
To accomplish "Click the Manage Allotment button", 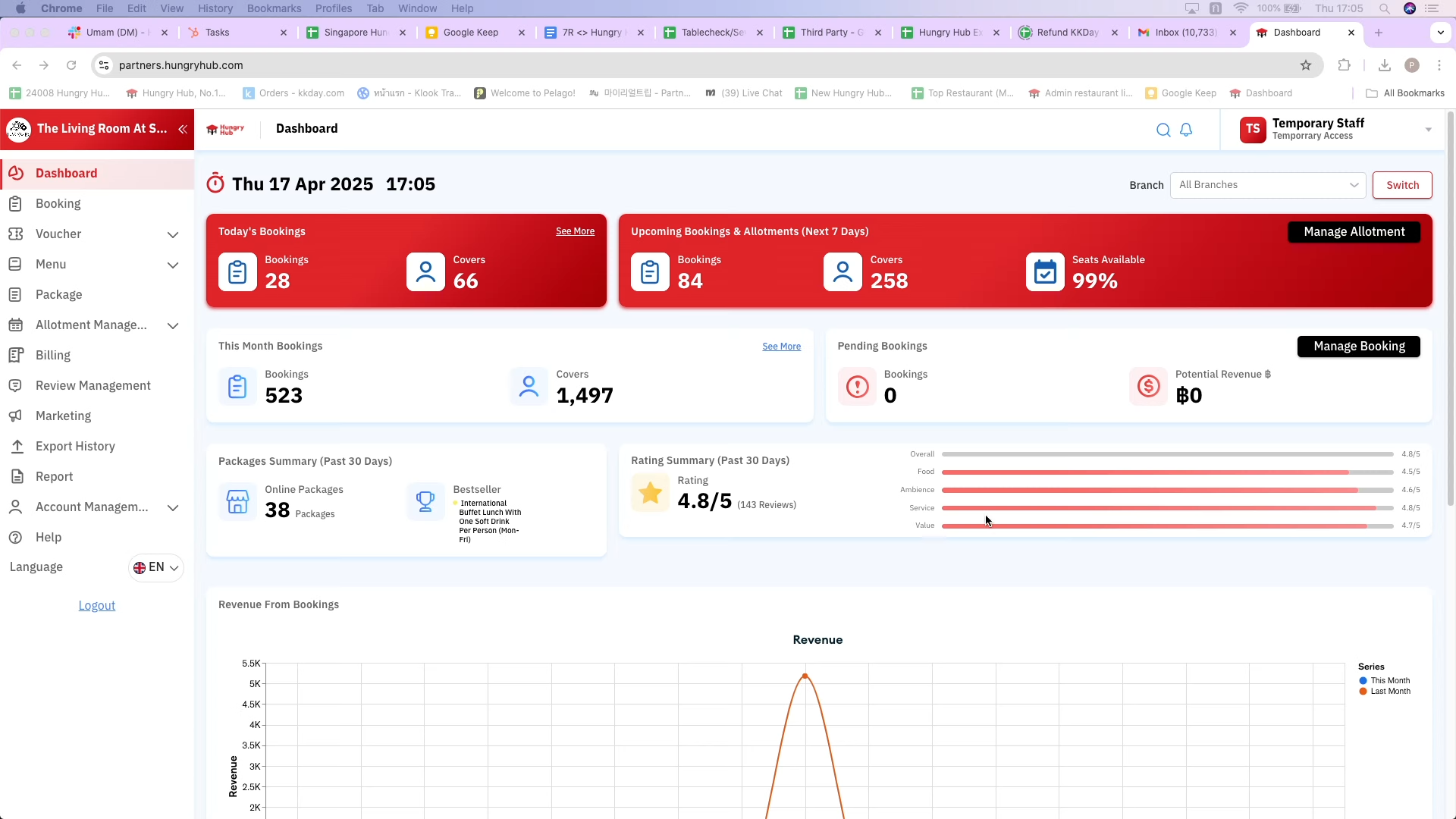I will [x=1354, y=232].
